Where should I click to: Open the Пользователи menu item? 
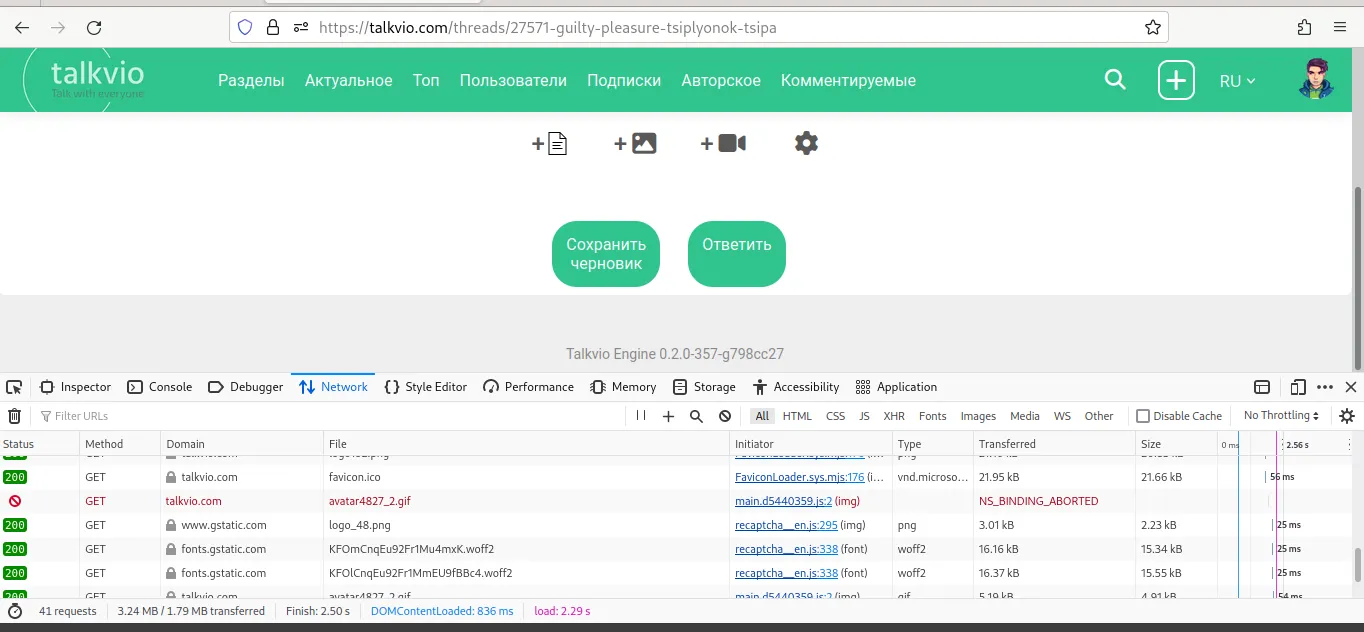click(513, 80)
